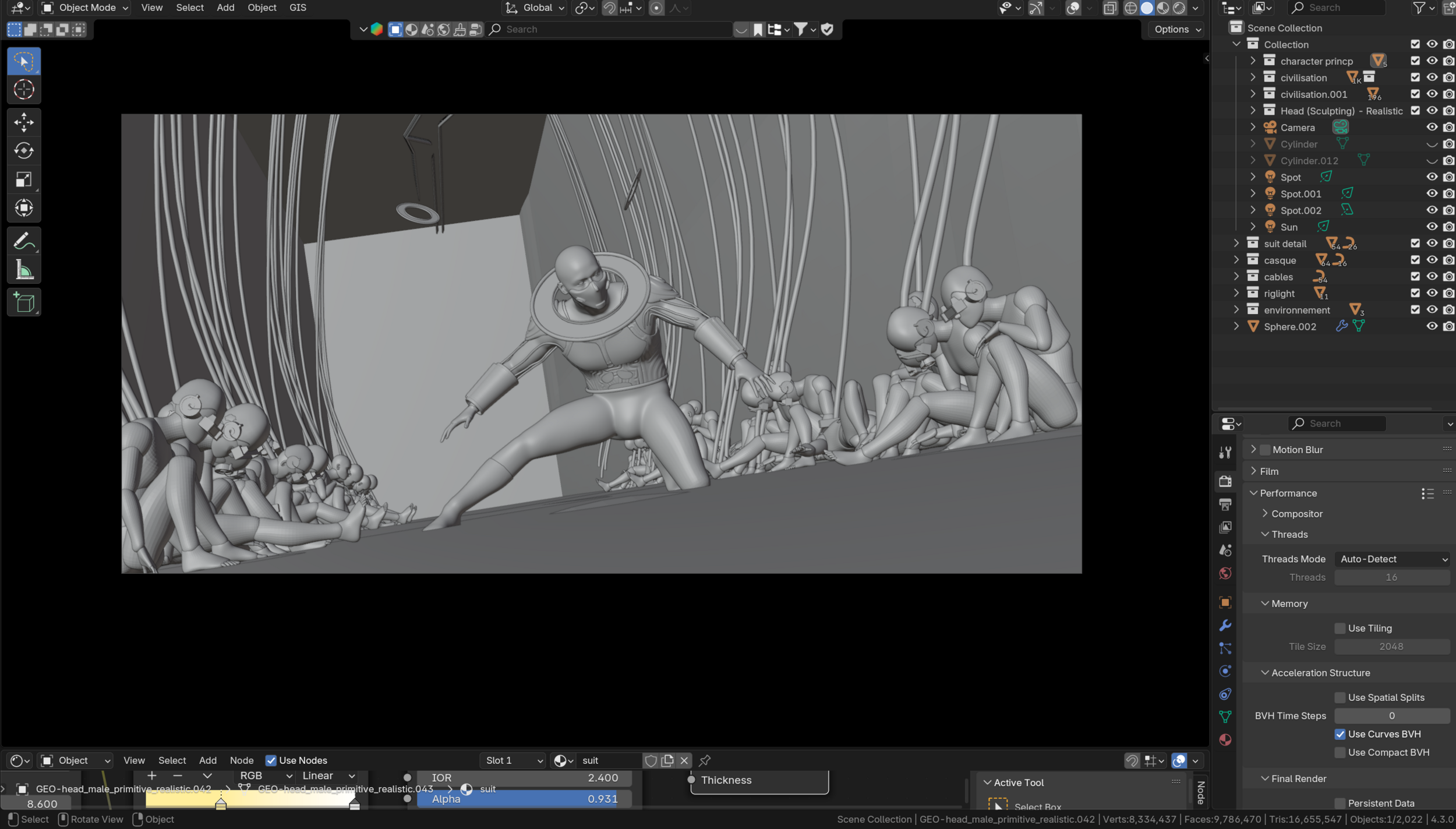Select the Measure tool

pyautogui.click(x=23, y=269)
